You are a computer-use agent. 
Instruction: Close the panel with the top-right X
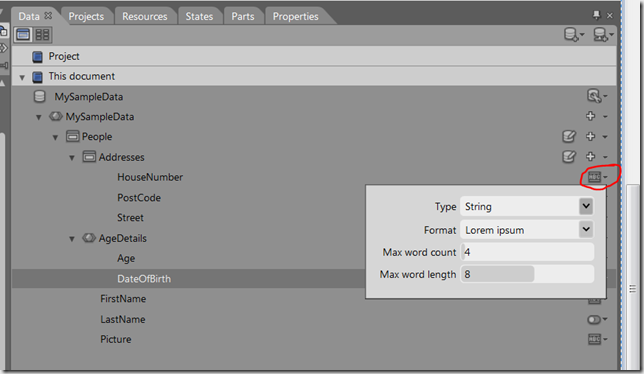610,16
